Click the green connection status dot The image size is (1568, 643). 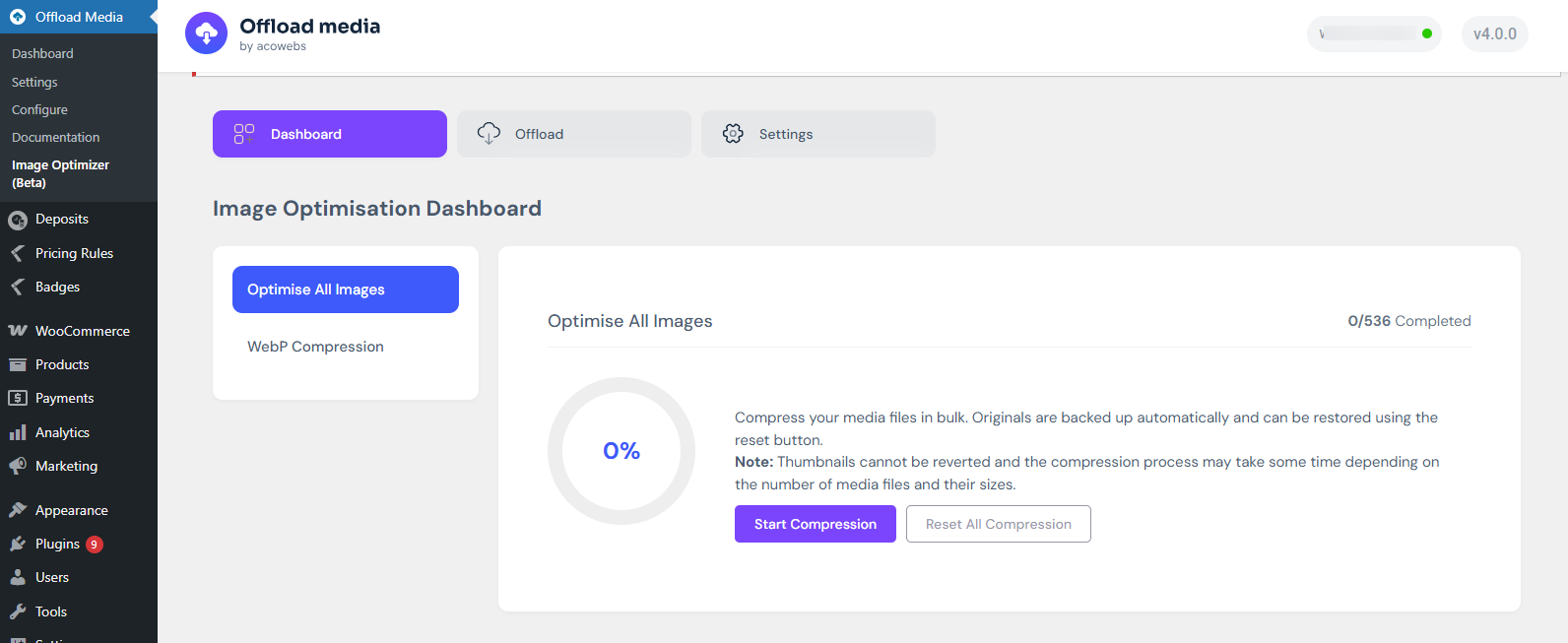[x=1427, y=33]
